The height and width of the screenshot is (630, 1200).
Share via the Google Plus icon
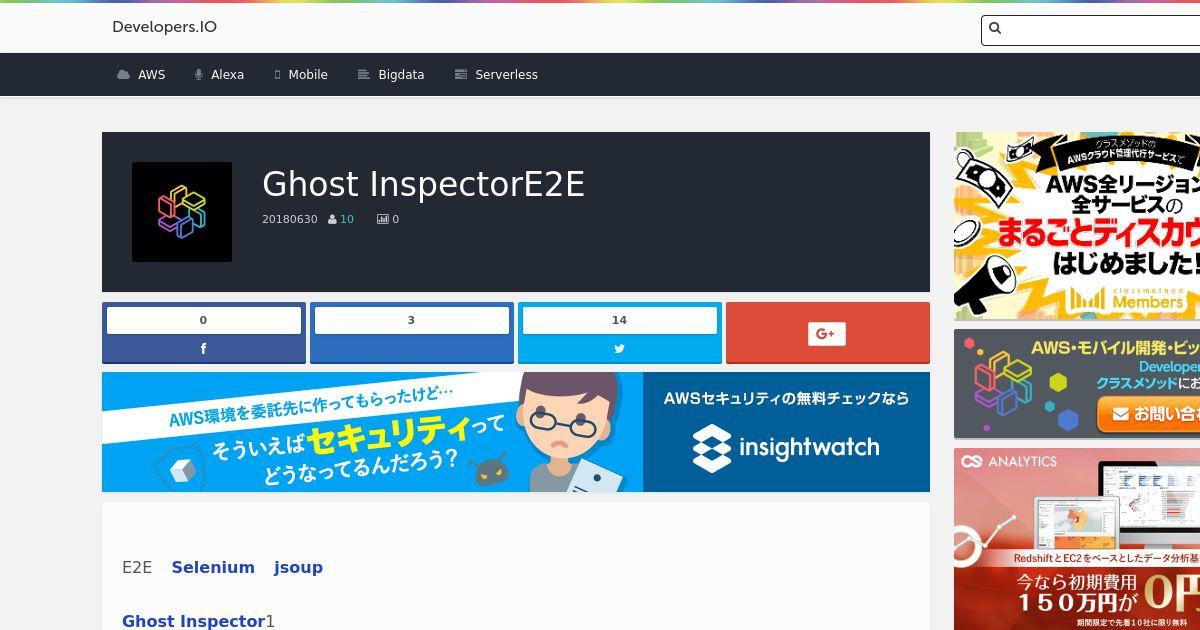[827, 334]
